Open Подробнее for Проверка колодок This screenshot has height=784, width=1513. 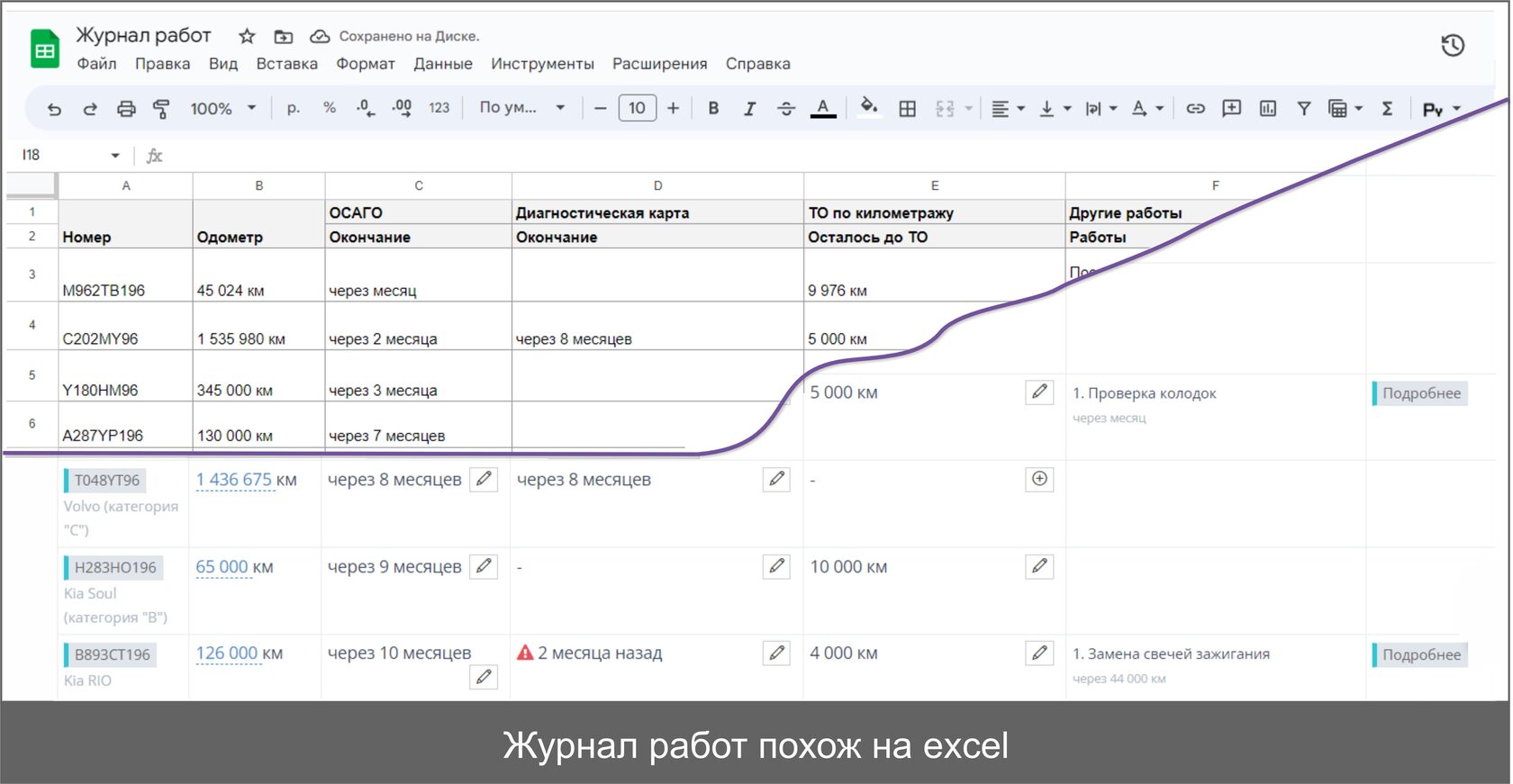1420,393
